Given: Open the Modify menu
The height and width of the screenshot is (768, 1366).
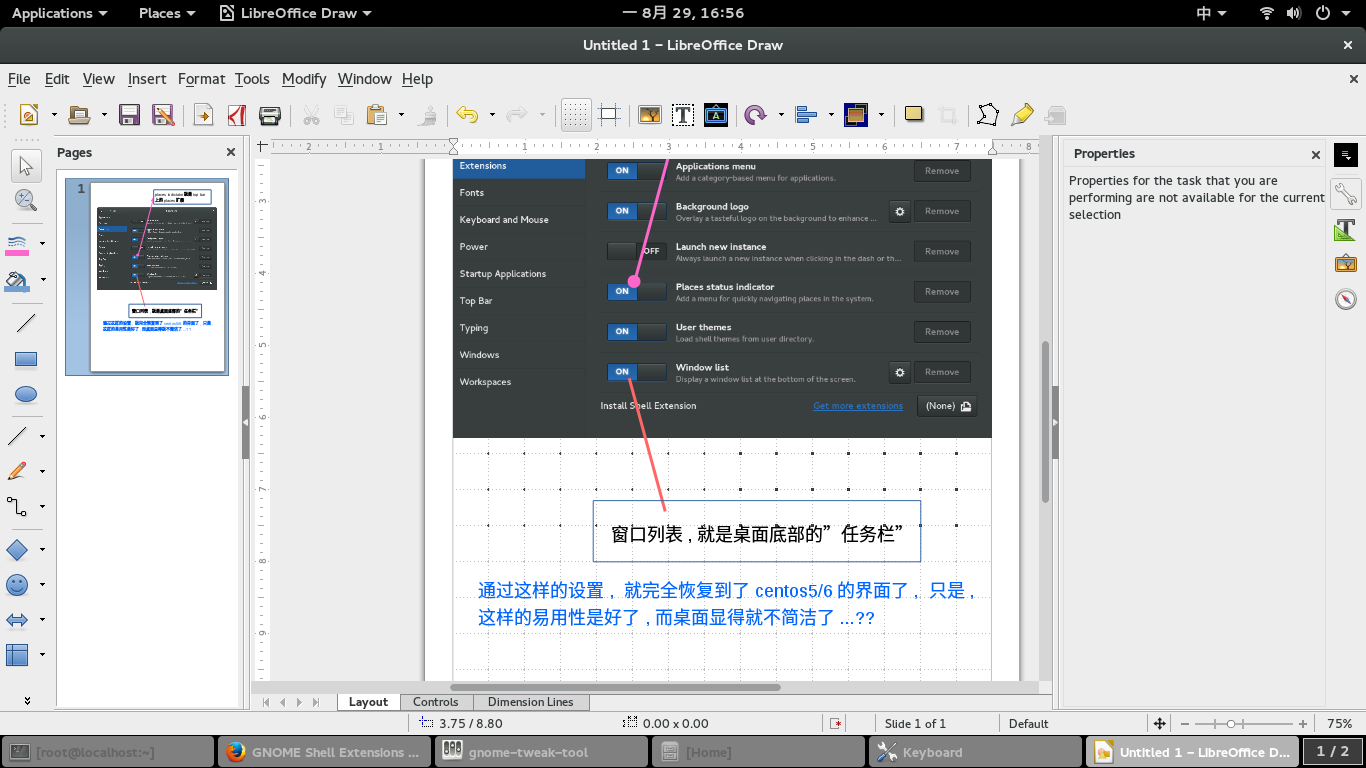Looking at the screenshot, I should click(x=304, y=79).
